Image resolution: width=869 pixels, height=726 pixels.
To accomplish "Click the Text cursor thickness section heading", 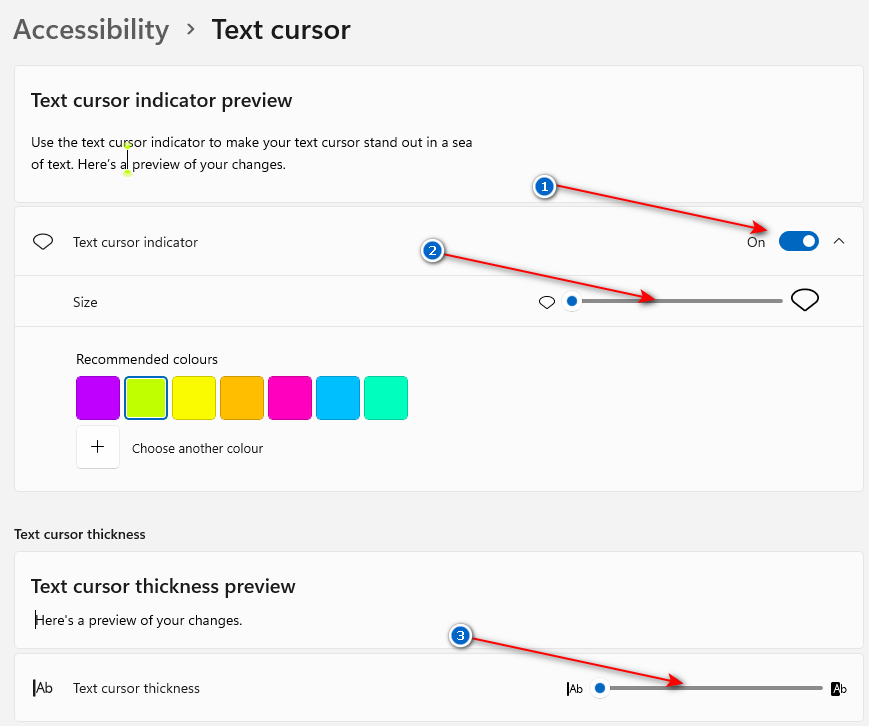I will pyautogui.click(x=80, y=534).
